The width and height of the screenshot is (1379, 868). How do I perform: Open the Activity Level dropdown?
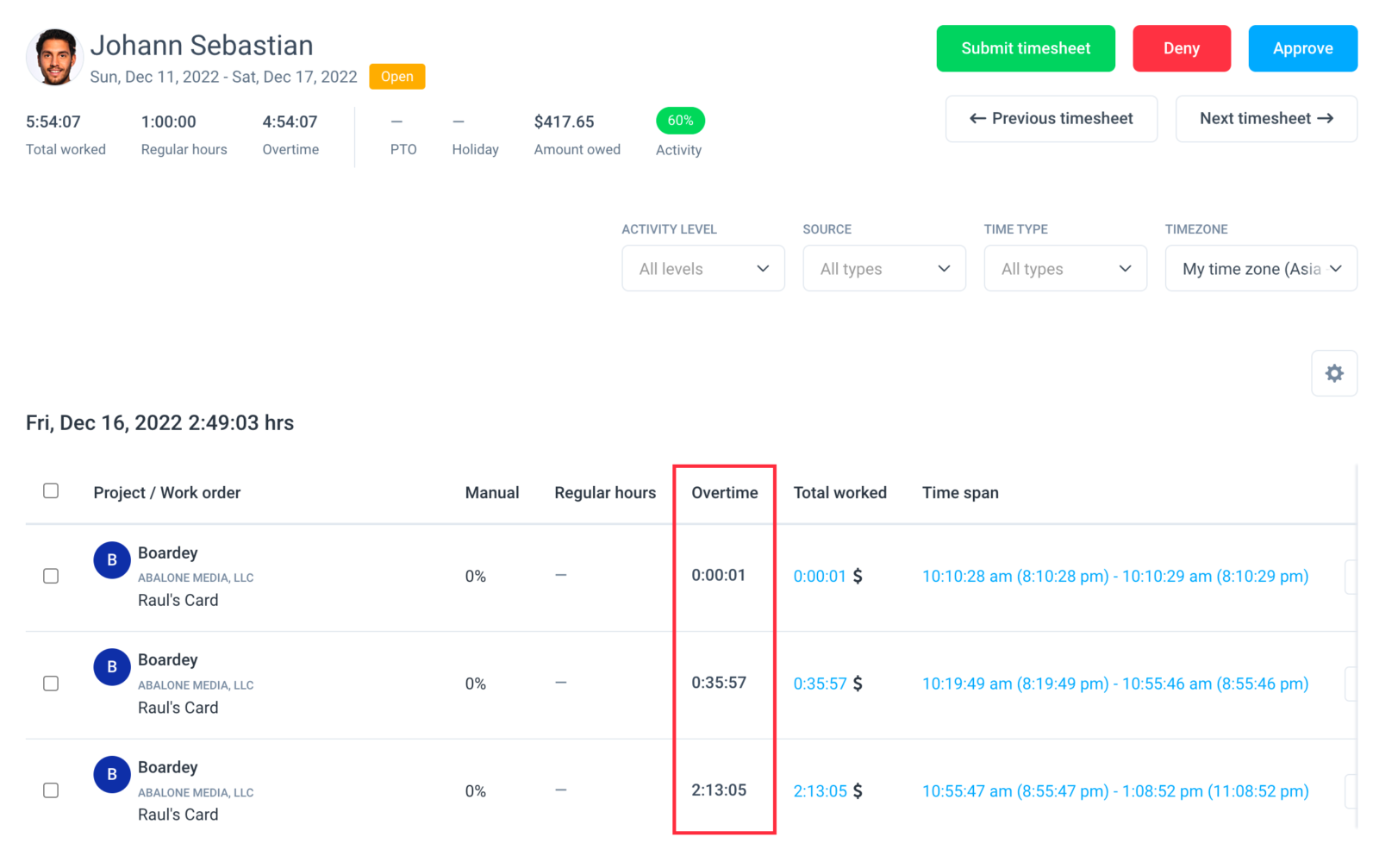[703, 268]
